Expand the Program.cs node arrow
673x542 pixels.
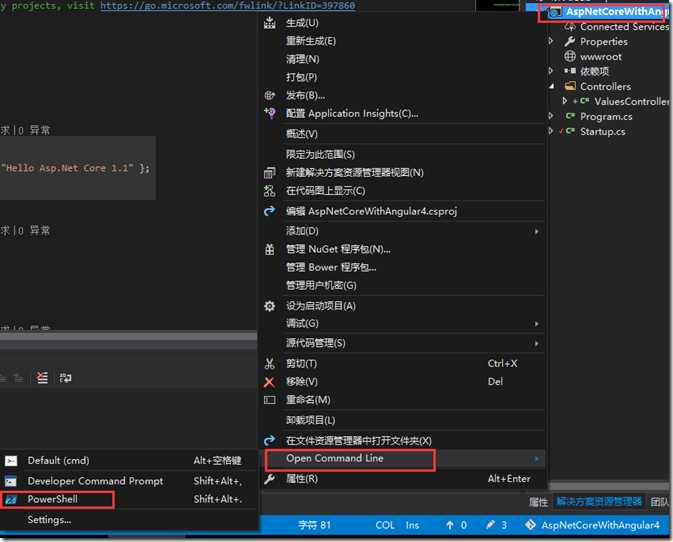click(551, 116)
